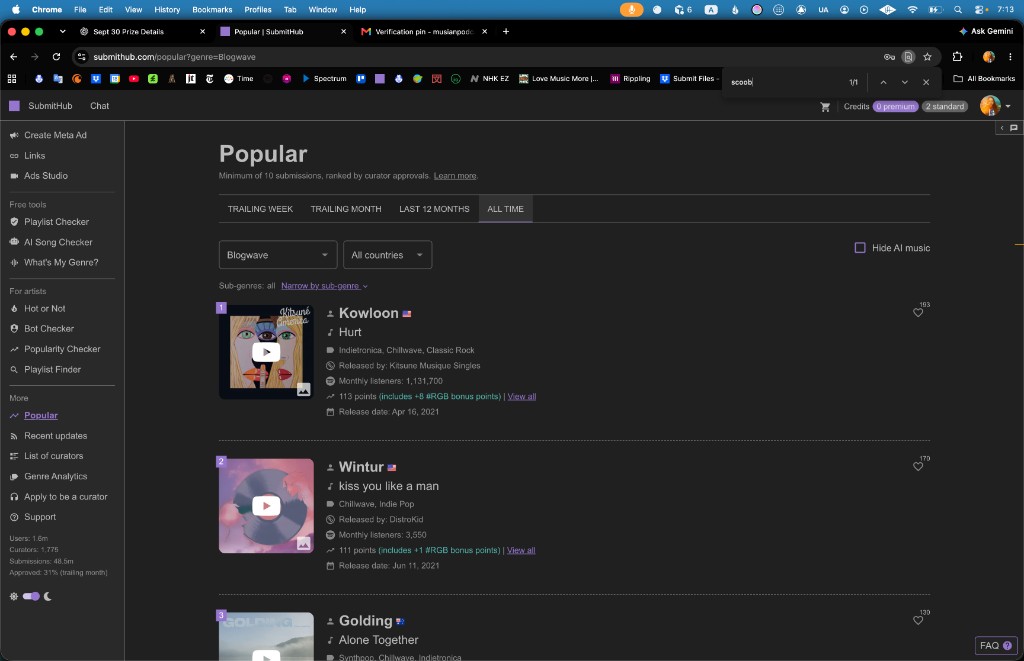The height and width of the screenshot is (661, 1024).
Task: Open View all for Wintur points
Action: pos(521,551)
